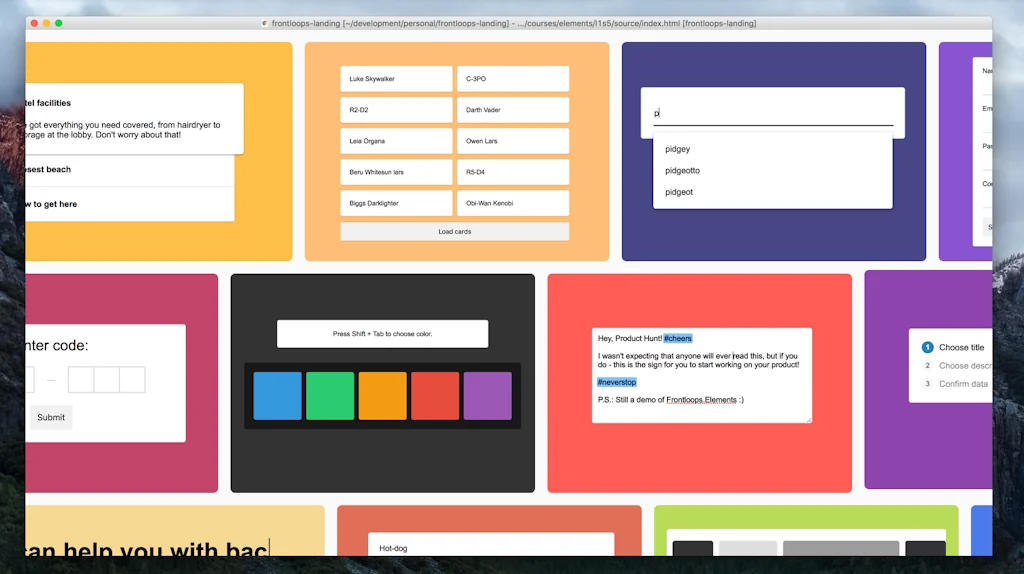The width and height of the screenshot is (1024, 574).
Task: Select the R5-D4 card
Action: (513, 172)
